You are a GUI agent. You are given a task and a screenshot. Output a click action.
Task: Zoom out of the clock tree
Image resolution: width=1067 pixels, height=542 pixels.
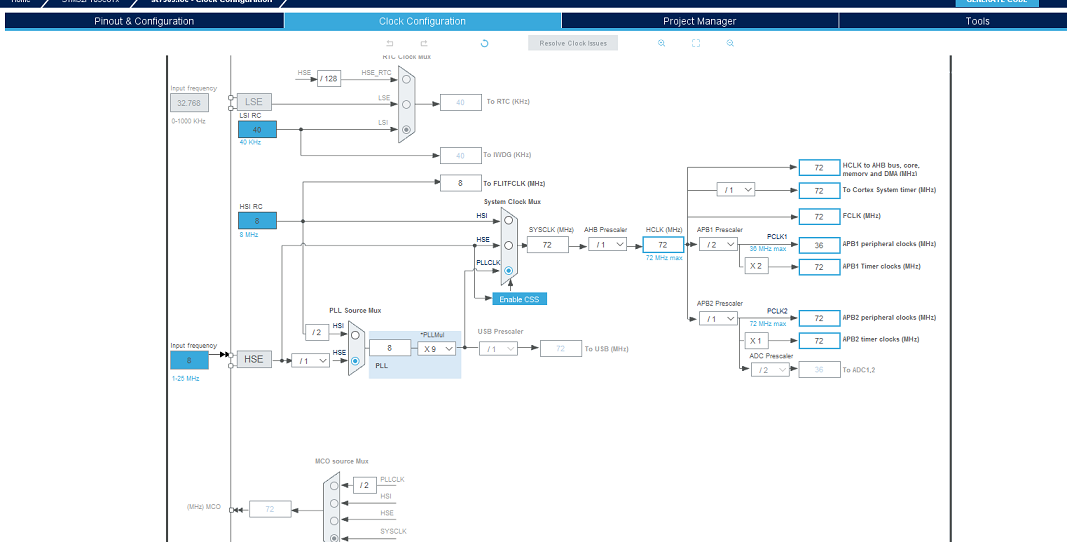(730, 43)
